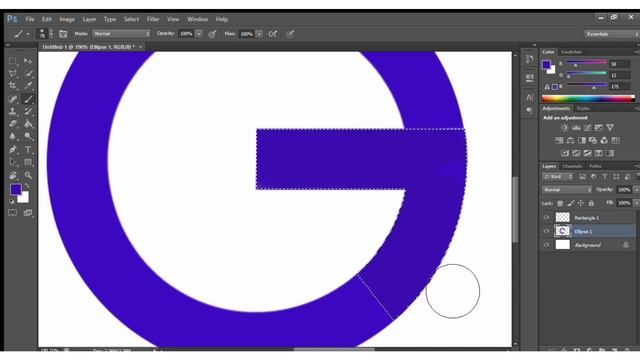The height and width of the screenshot is (360, 640).
Task: Switch to the Paths tab
Action: click(x=595, y=166)
